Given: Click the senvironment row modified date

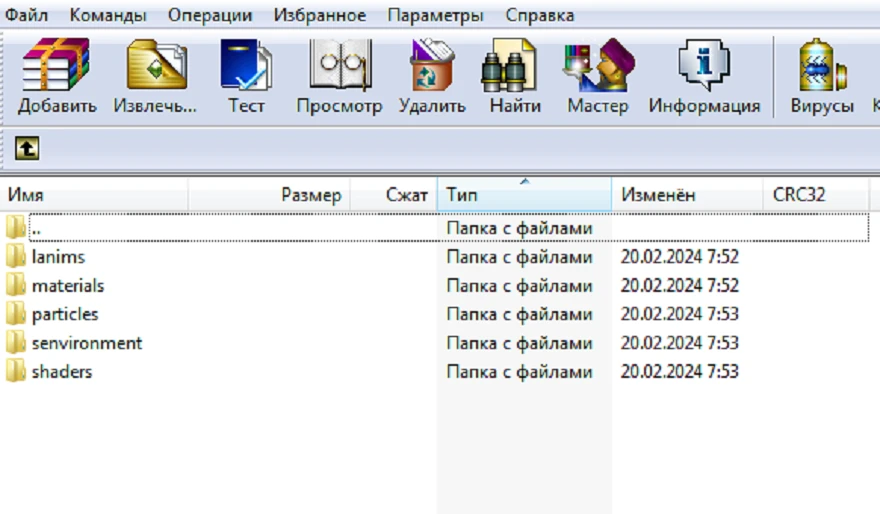Looking at the screenshot, I should click(680, 343).
